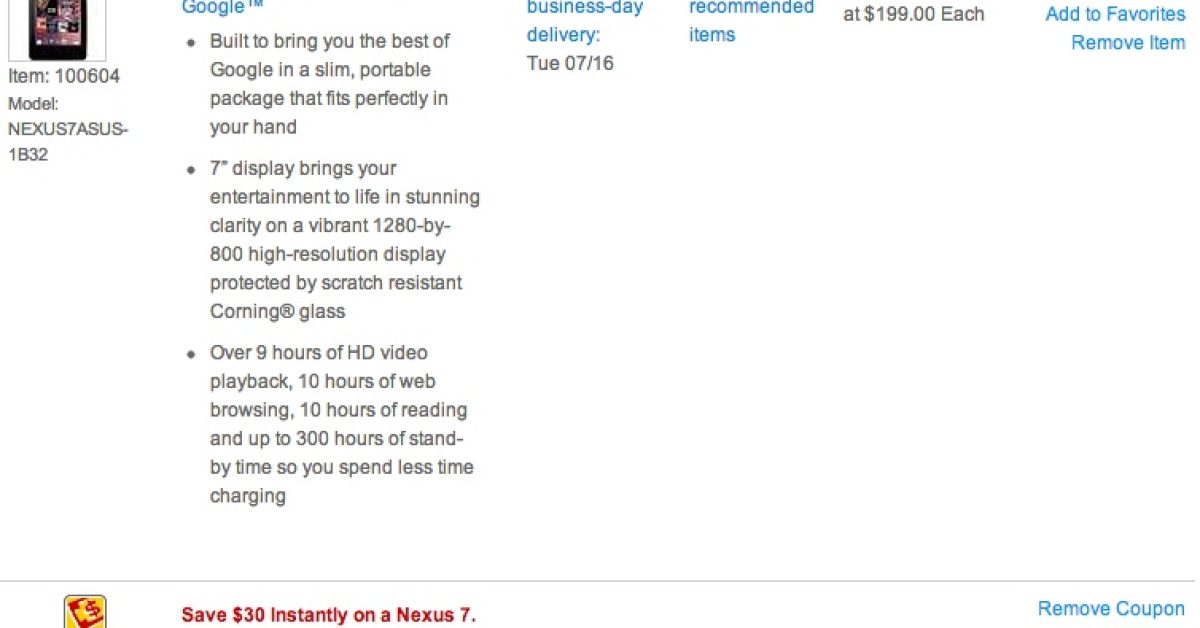Click the 'Over 9 hours' battery description
Screen dimensions: 1200x628
(x=340, y=424)
